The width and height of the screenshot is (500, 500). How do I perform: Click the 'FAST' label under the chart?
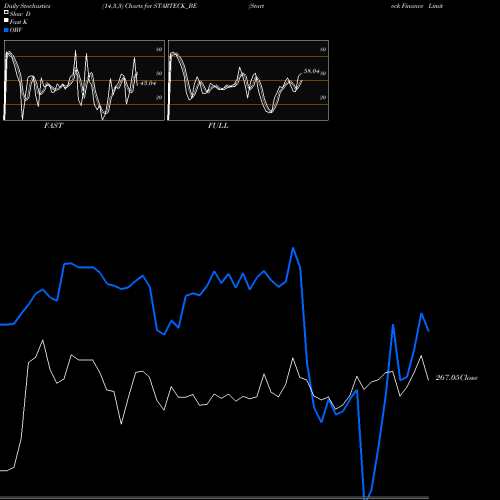(53, 126)
